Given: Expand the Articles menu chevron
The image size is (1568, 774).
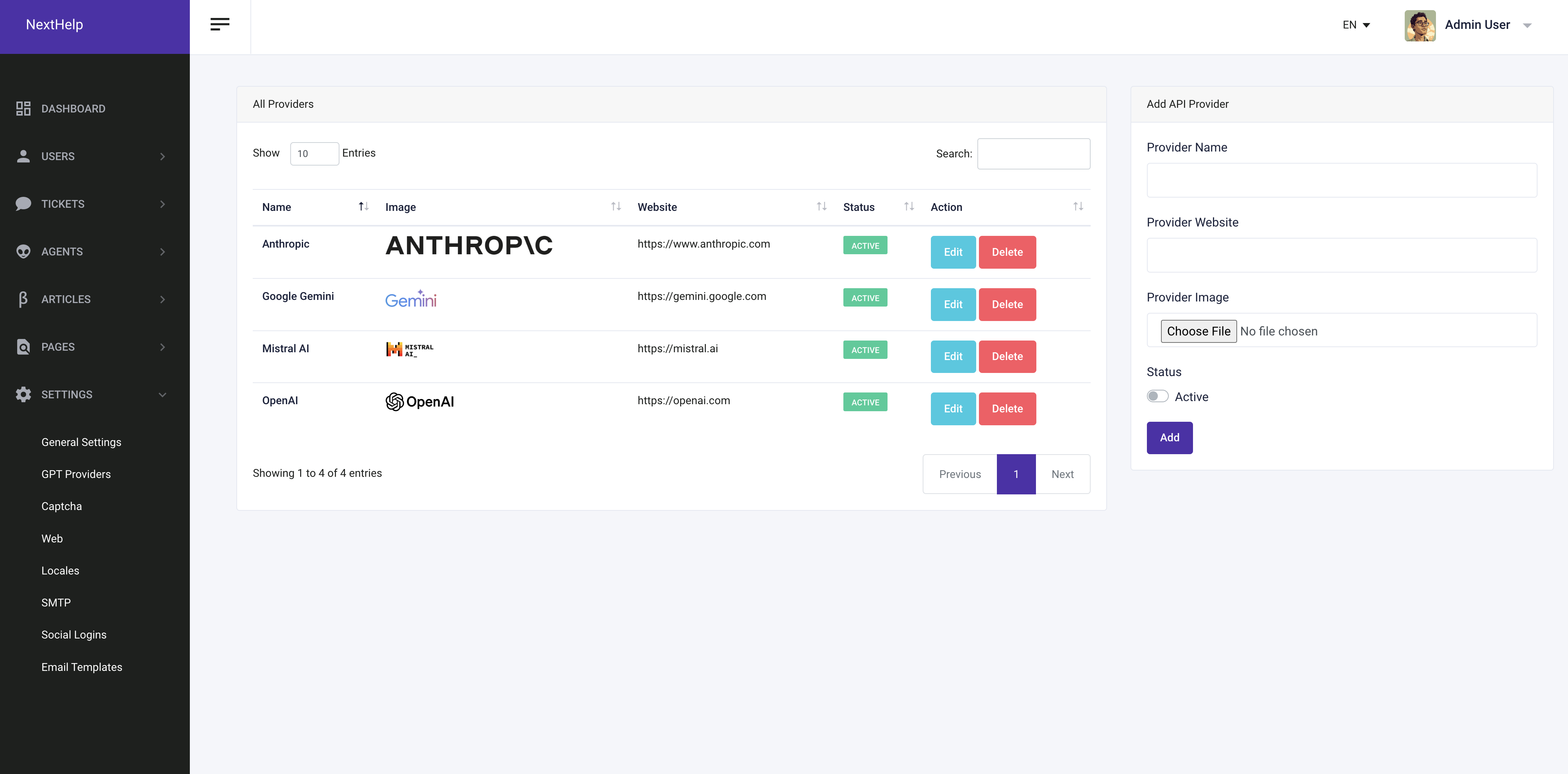Looking at the screenshot, I should click(163, 299).
